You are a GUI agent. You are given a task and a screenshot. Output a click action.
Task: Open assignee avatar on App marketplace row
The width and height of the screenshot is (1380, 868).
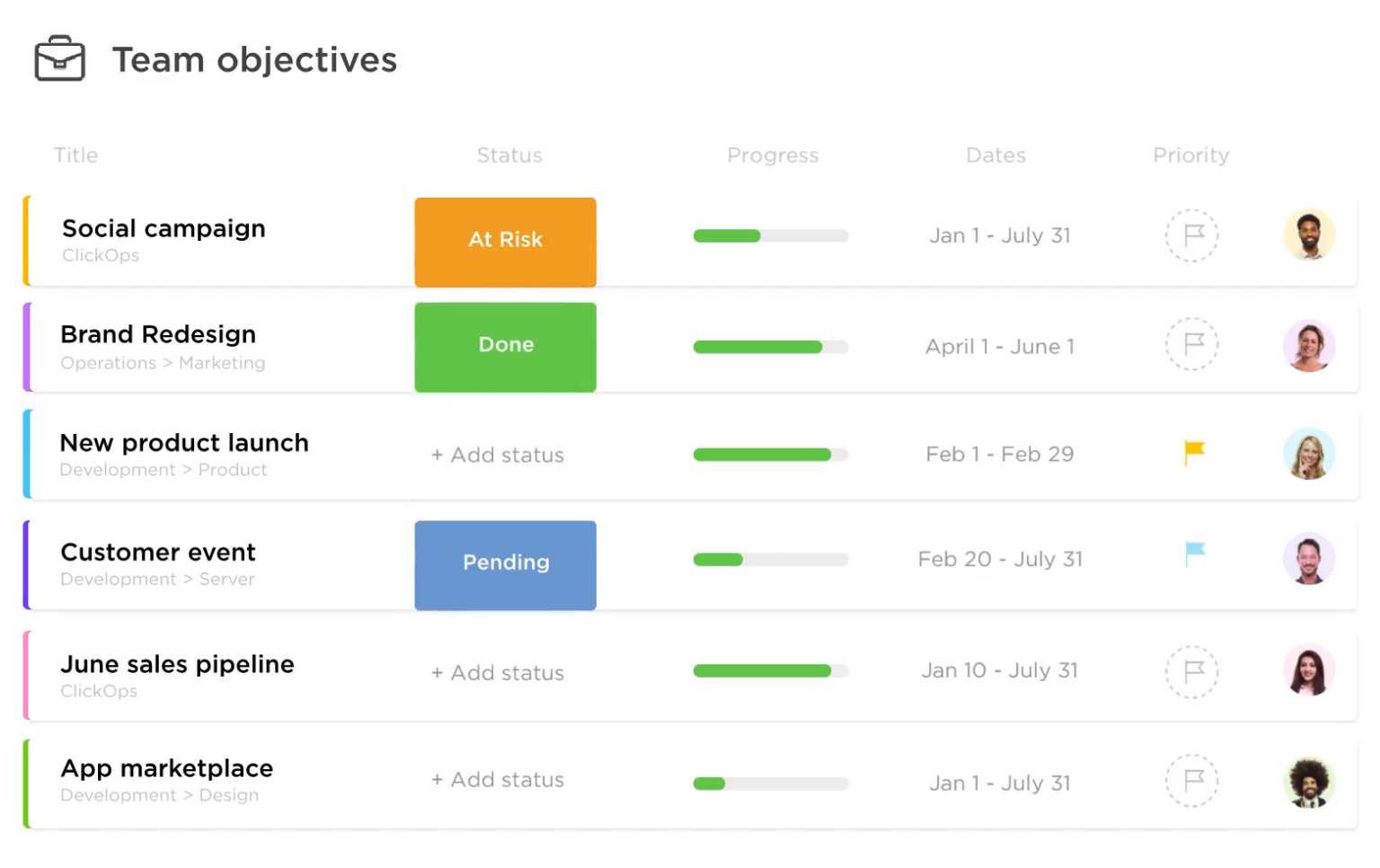click(x=1308, y=782)
